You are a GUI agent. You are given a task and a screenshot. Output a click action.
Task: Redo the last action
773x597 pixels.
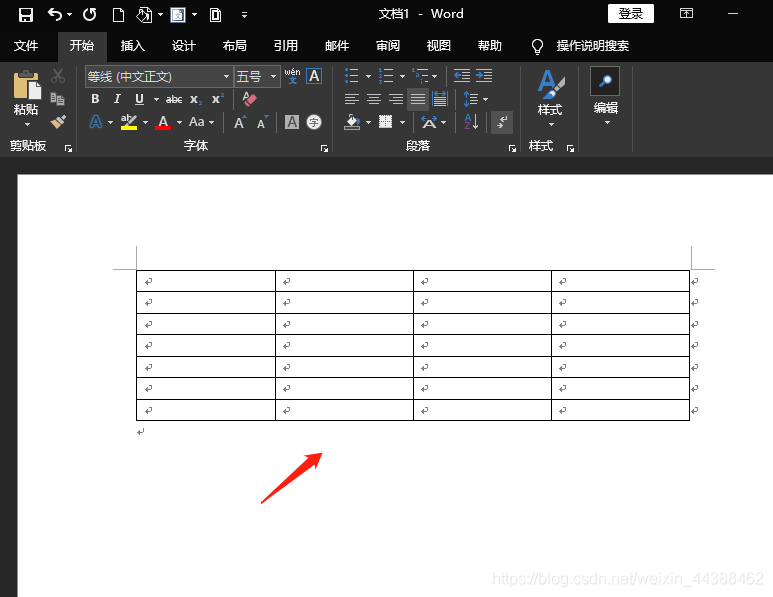(89, 14)
